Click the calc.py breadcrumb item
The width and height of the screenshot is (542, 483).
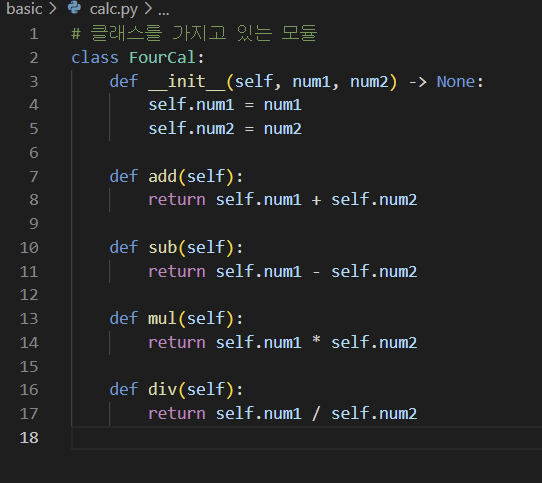114,10
